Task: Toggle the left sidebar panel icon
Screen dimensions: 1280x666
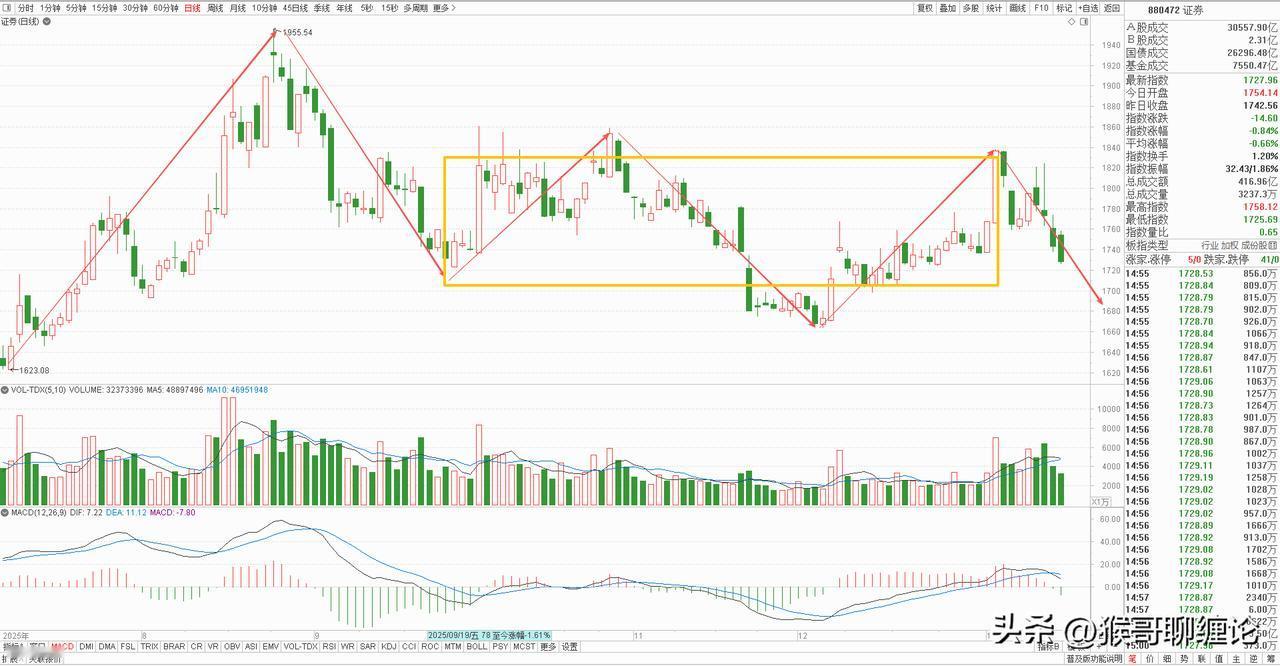Action: (7, 8)
